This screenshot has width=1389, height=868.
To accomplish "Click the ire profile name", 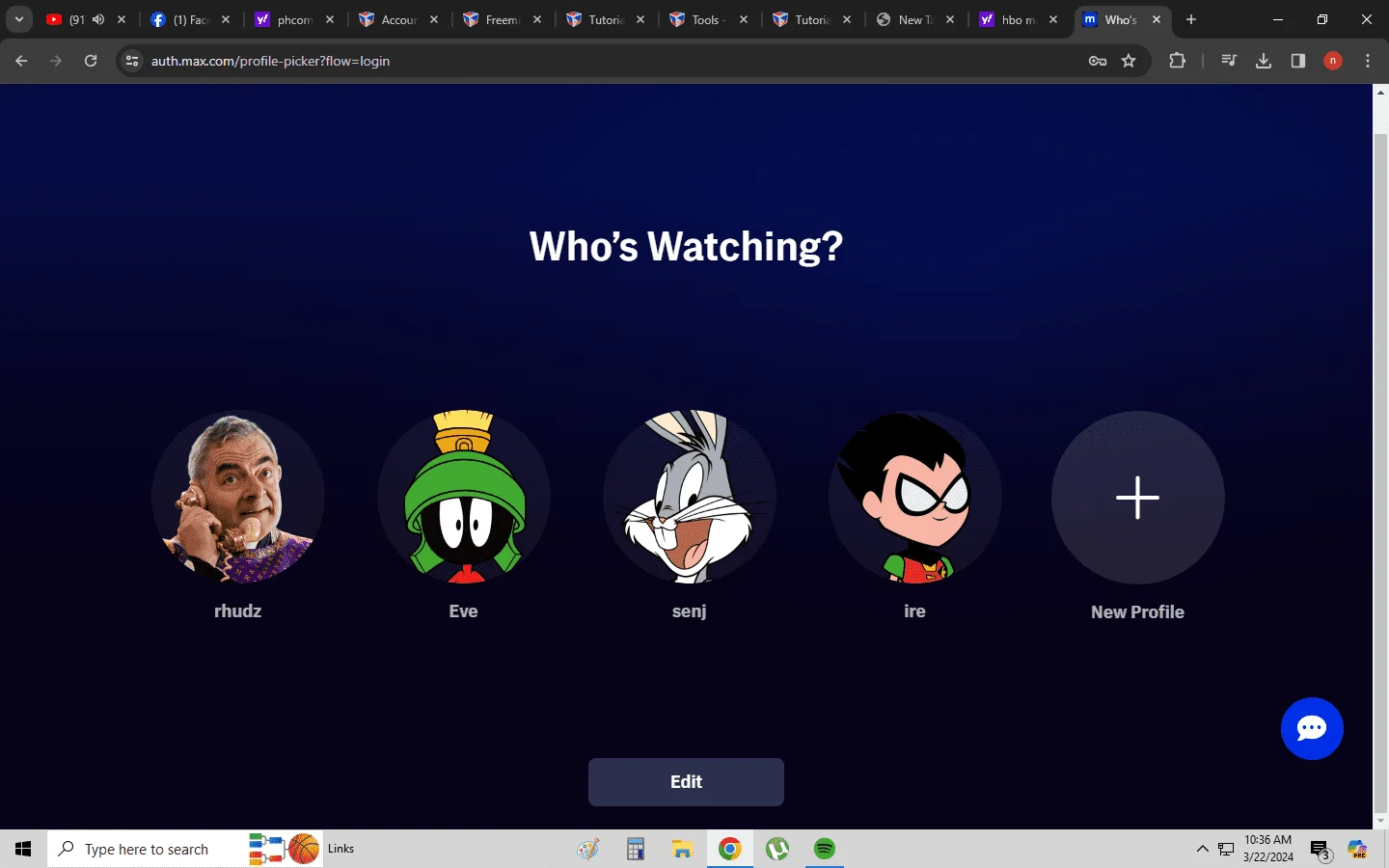I will pos(915,611).
